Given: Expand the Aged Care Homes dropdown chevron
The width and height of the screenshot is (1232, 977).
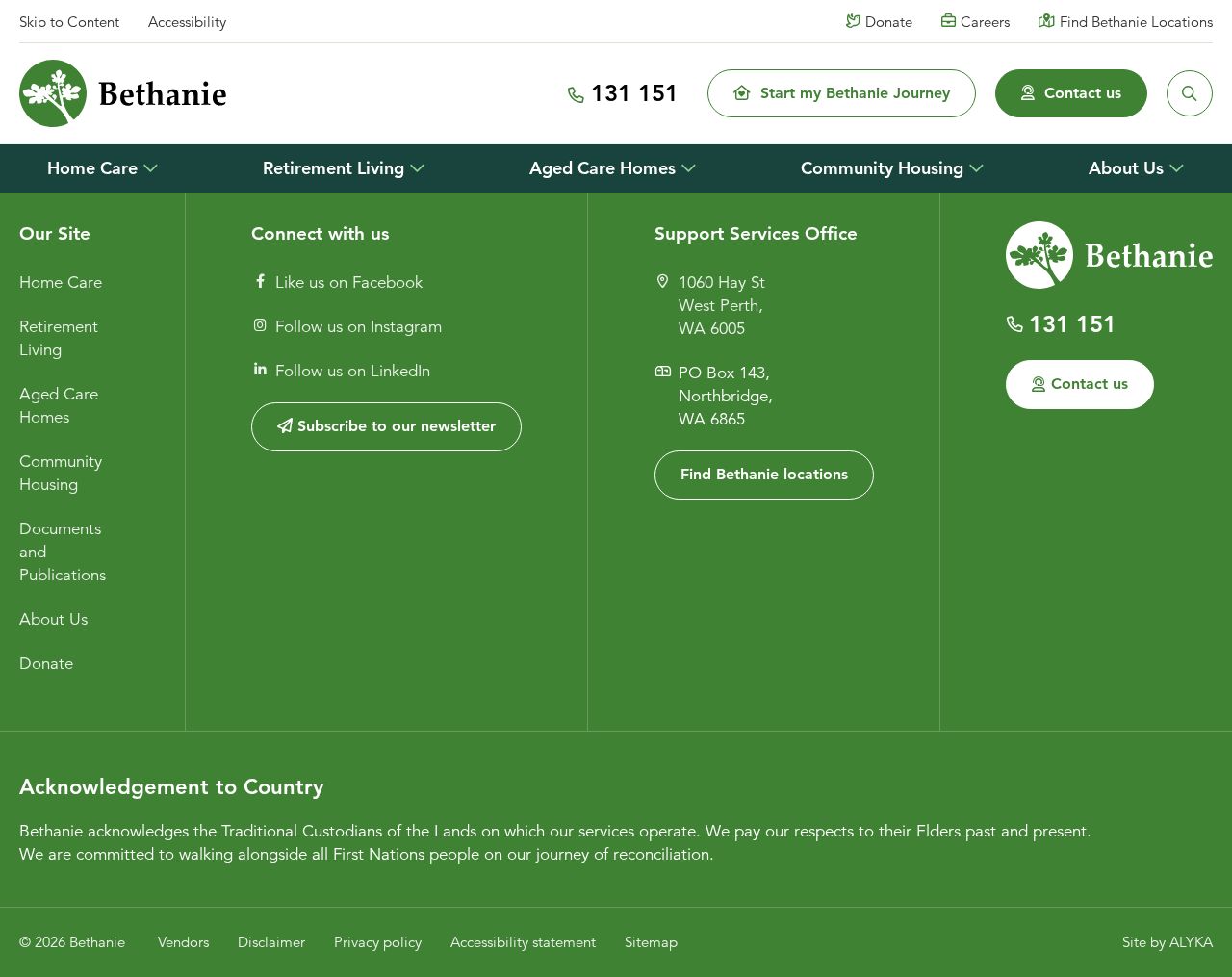Looking at the screenshot, I should coord(688,168).
